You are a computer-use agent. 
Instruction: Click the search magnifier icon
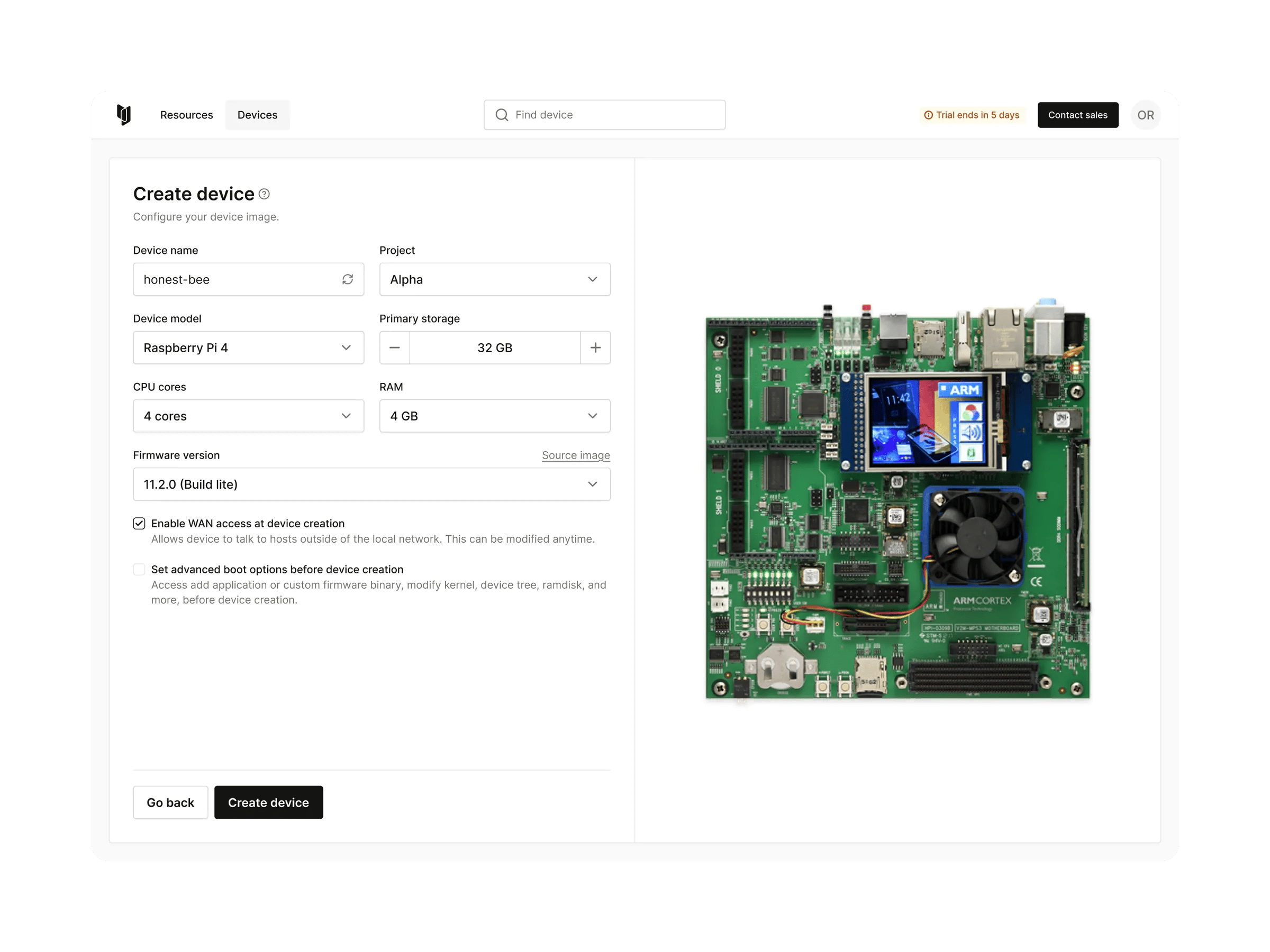pyautogui.click(x=502, y=115)
